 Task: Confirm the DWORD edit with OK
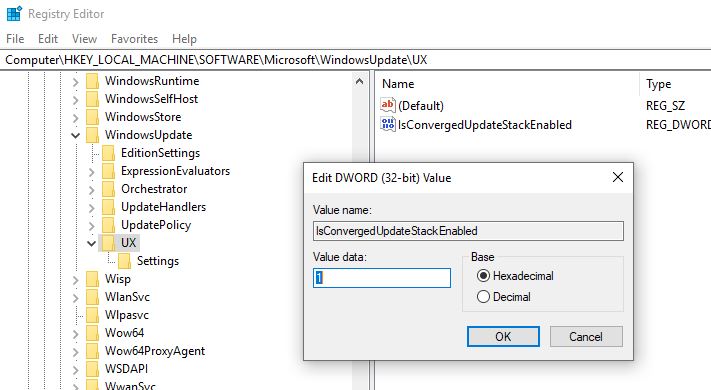(x=503, y=336)
